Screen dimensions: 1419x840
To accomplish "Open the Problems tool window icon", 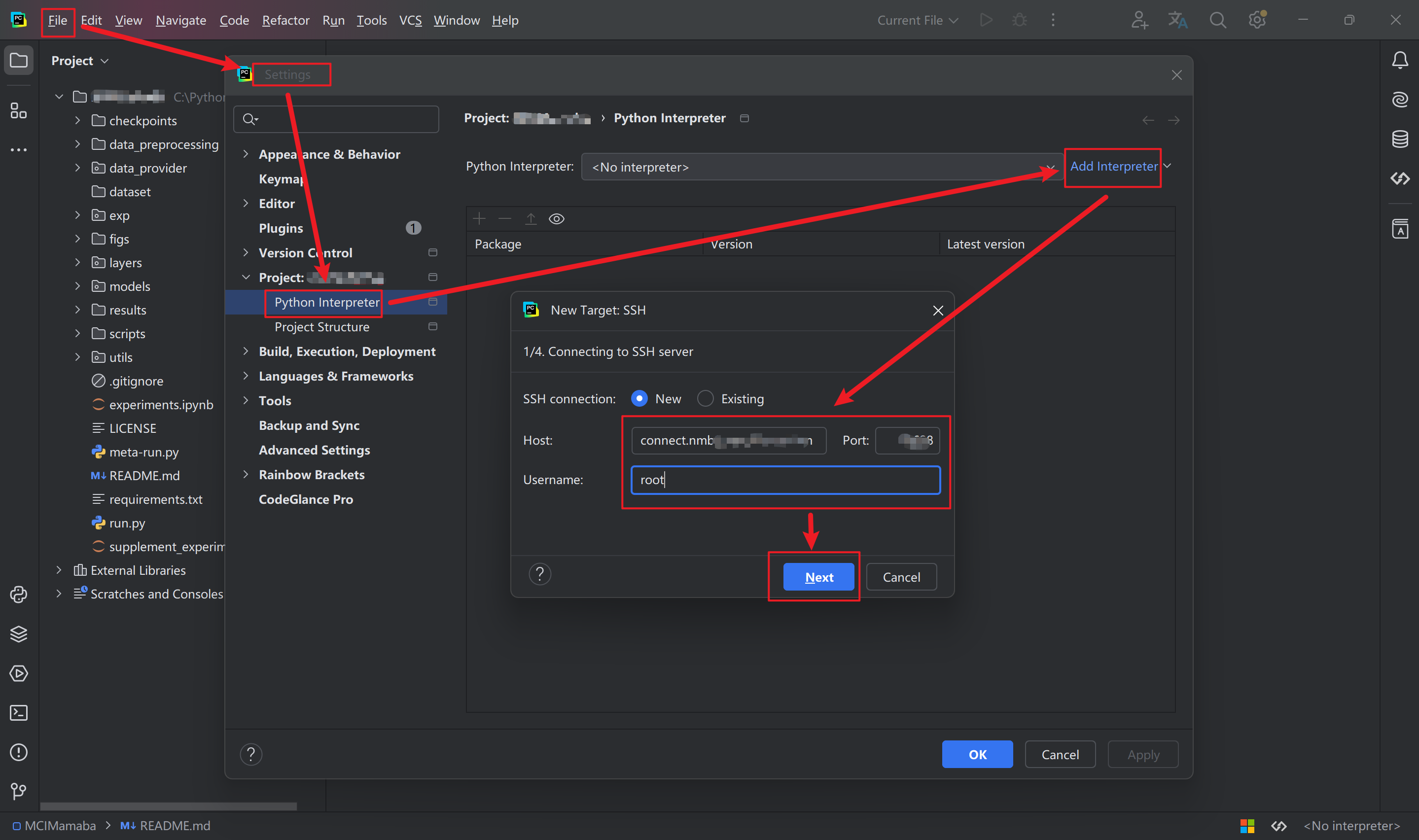I will tap(19, 752).
